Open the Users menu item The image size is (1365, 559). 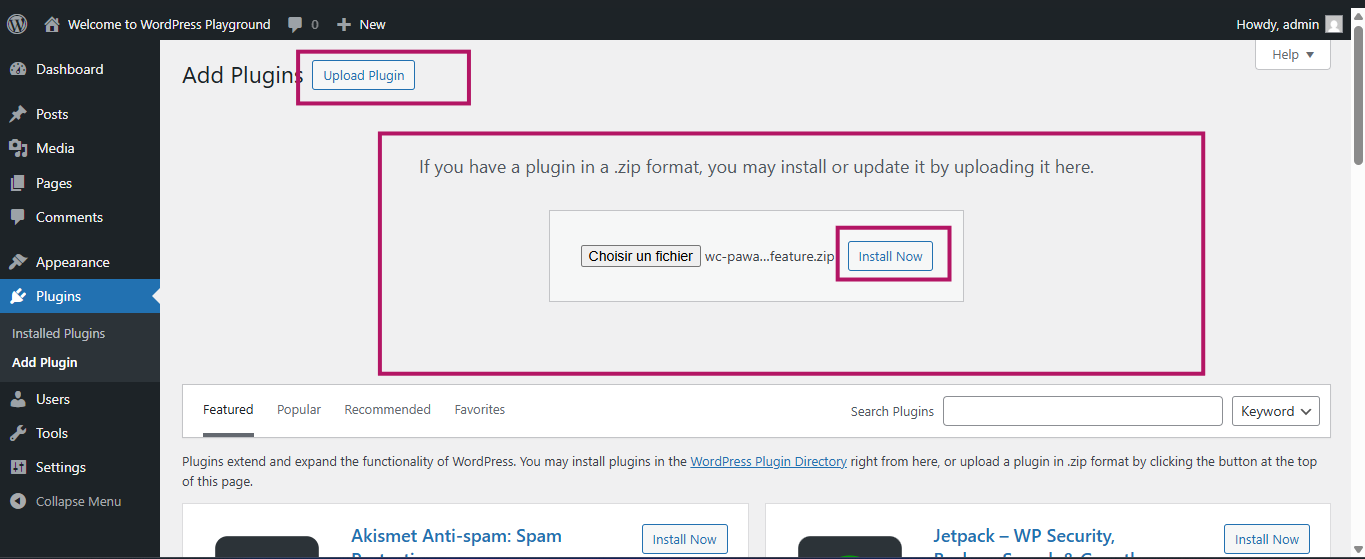pyautogui.click(x=80, y=399)
